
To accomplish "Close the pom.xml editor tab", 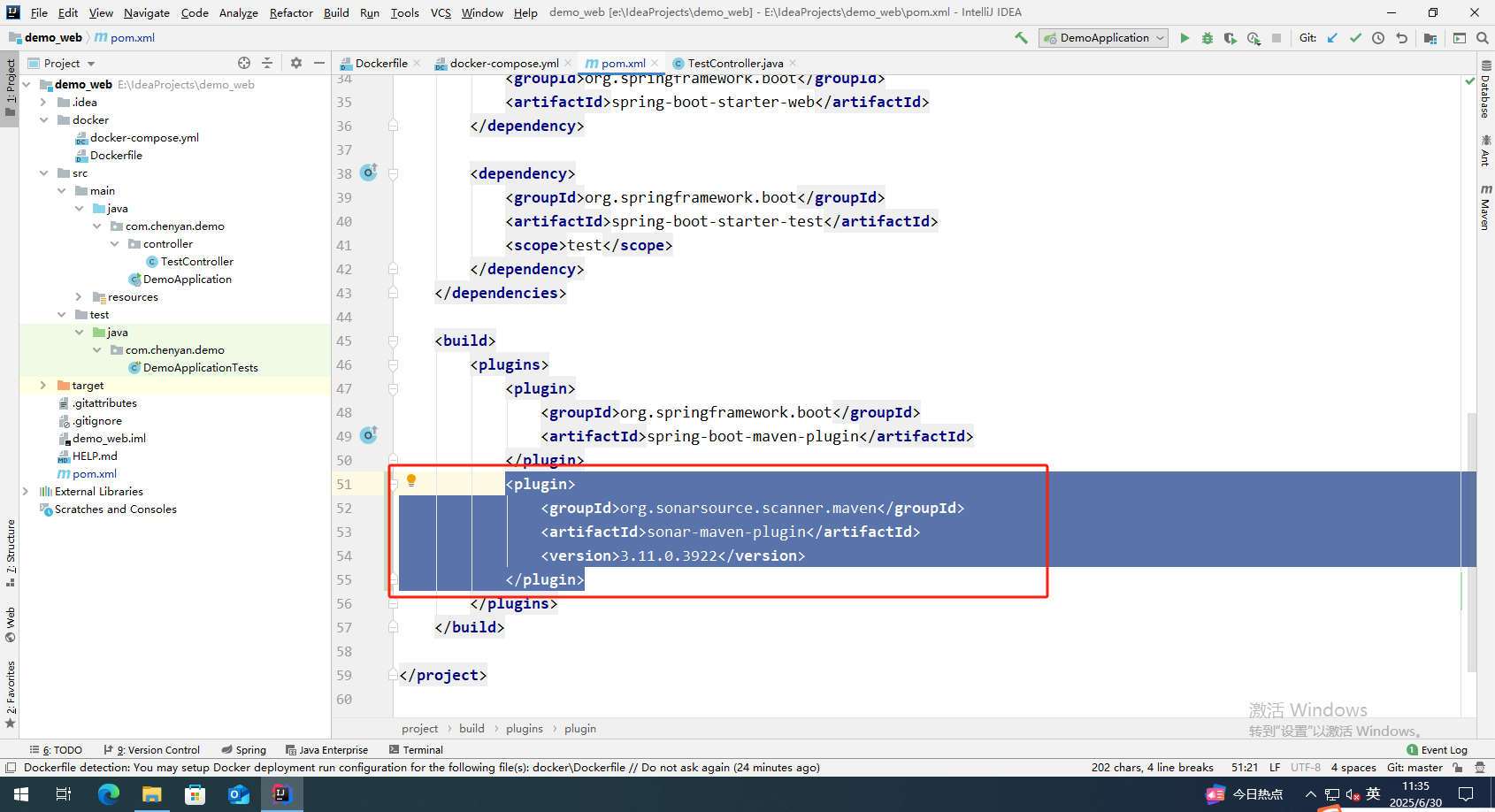I will [x=655, y=63].
